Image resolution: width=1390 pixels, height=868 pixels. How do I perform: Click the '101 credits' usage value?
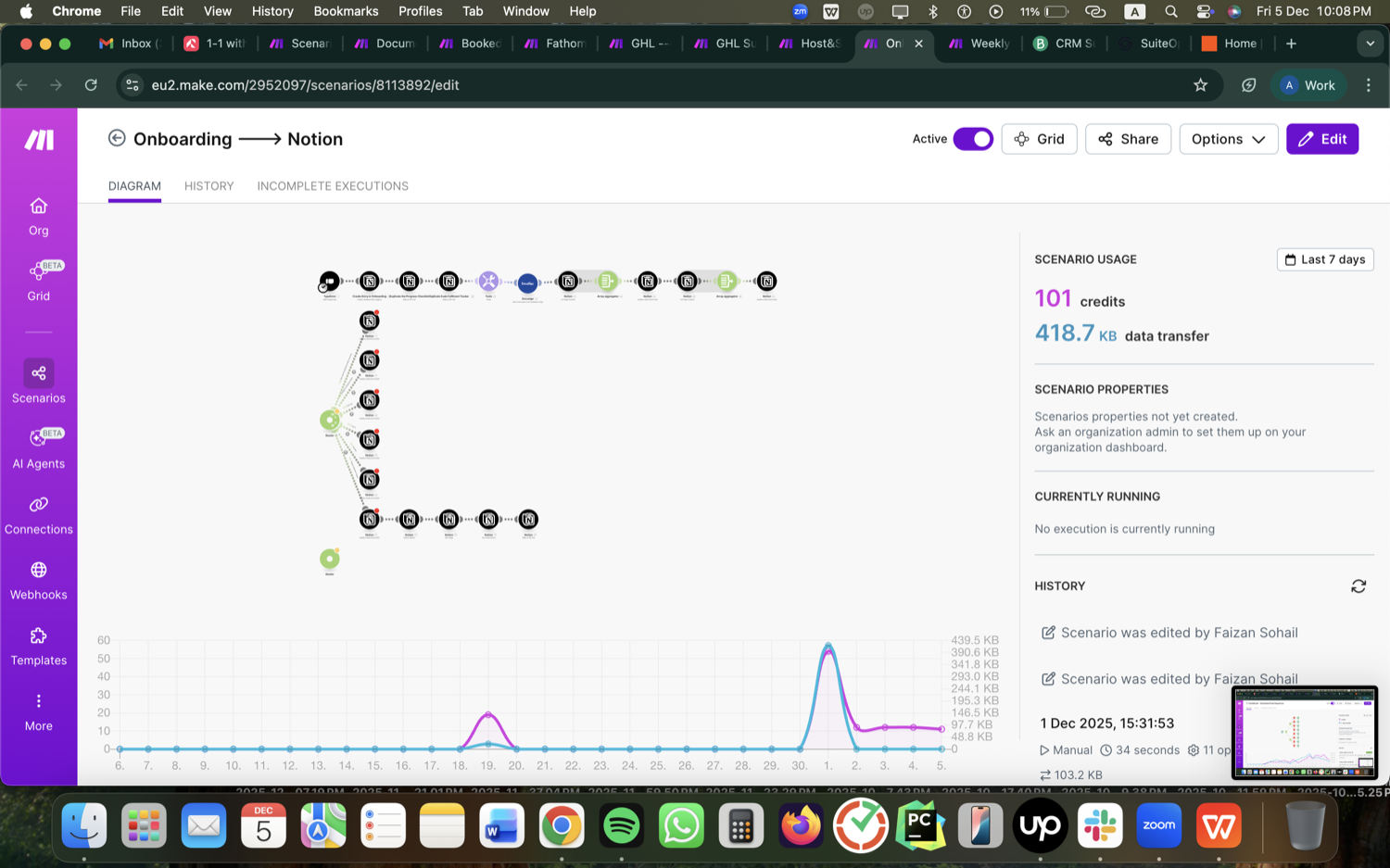click(x=1080, y=299)
